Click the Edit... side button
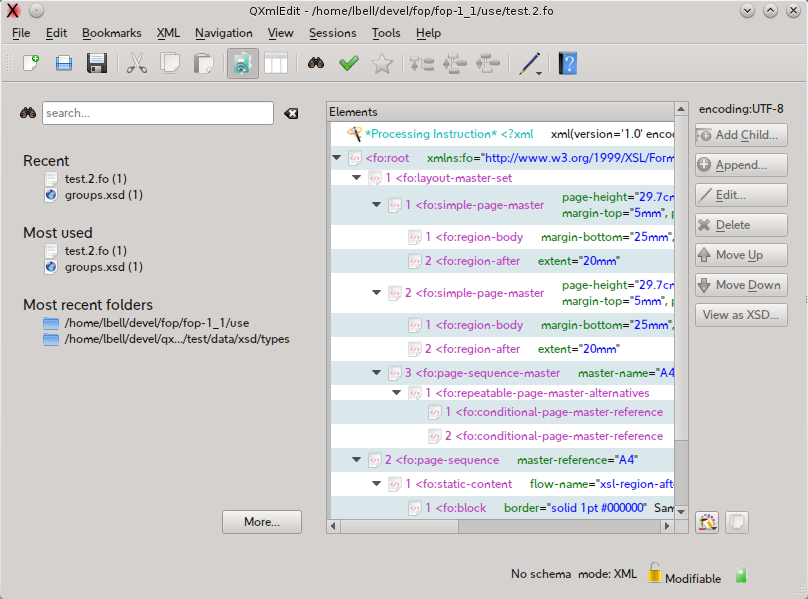 coord(741,195)
